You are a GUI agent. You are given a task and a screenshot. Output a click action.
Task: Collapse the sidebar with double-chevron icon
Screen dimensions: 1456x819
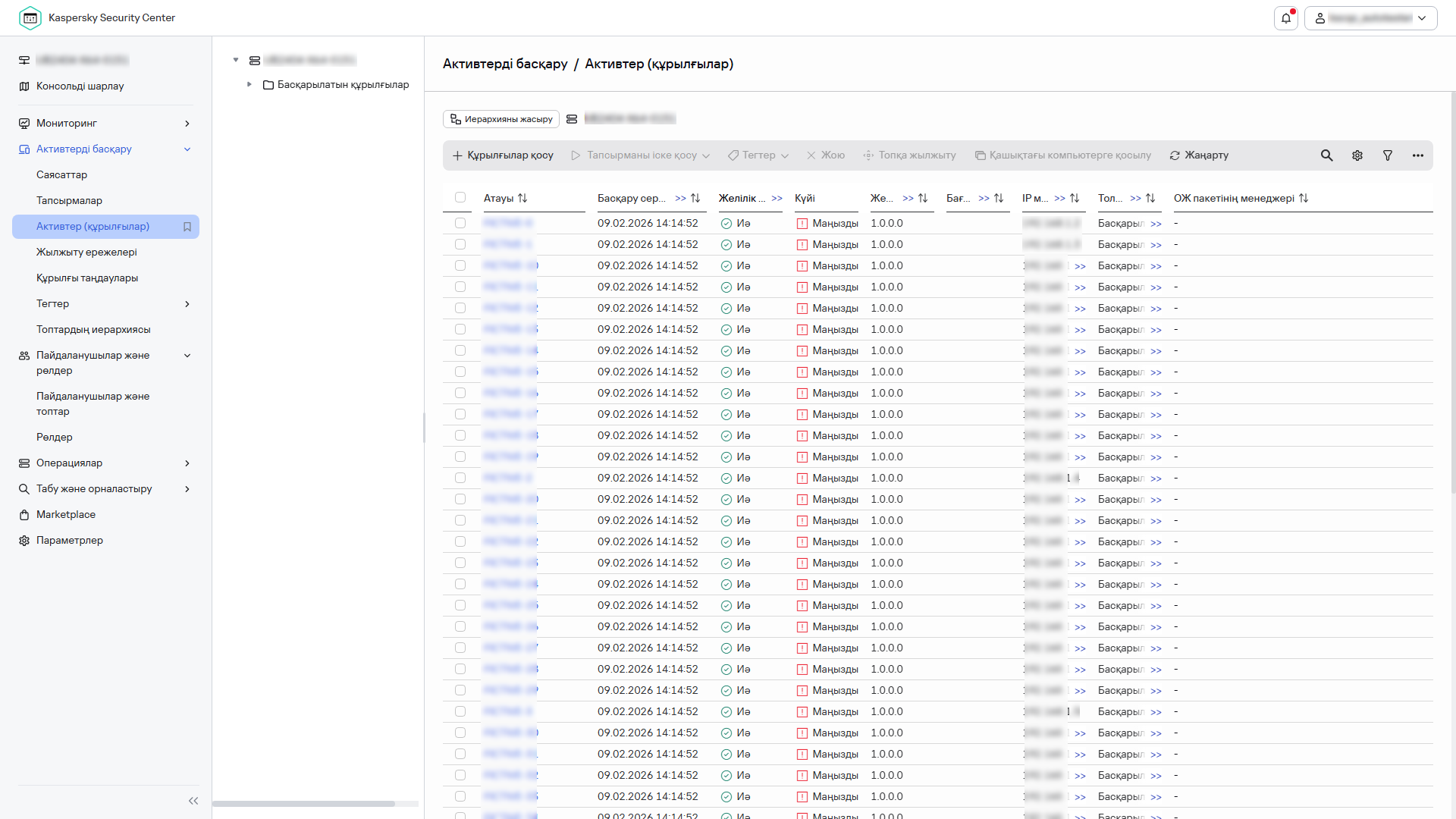coord(193,801)
